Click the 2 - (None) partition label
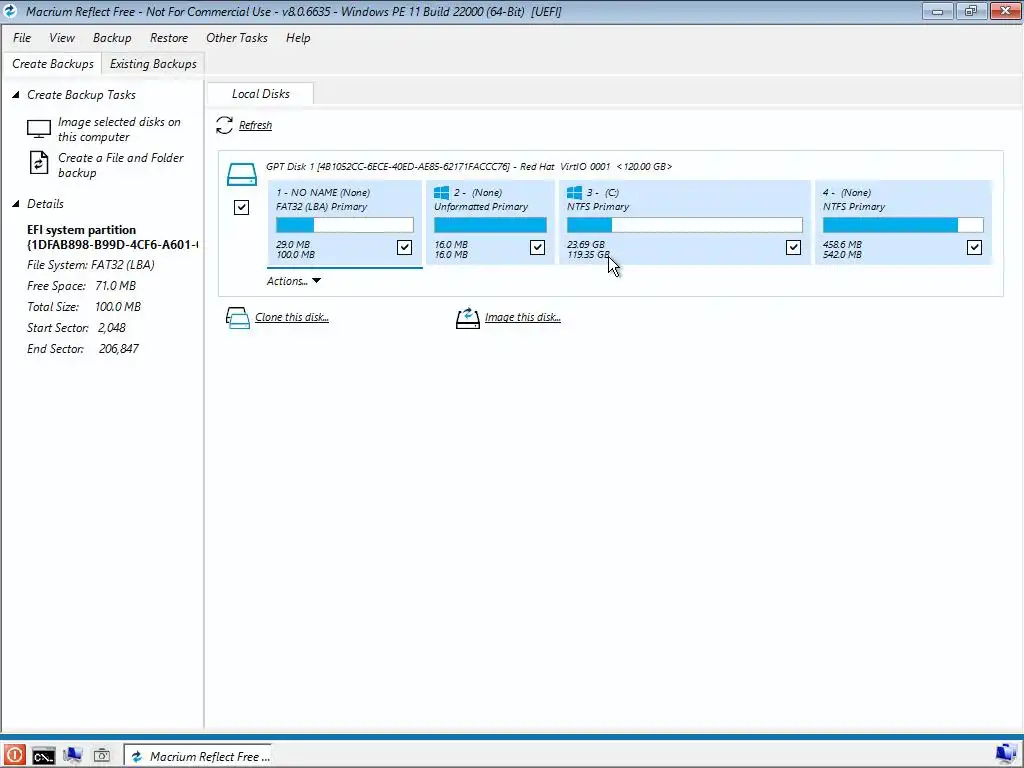The width and height of the screenshot is (1024, 768). point(478,193)
